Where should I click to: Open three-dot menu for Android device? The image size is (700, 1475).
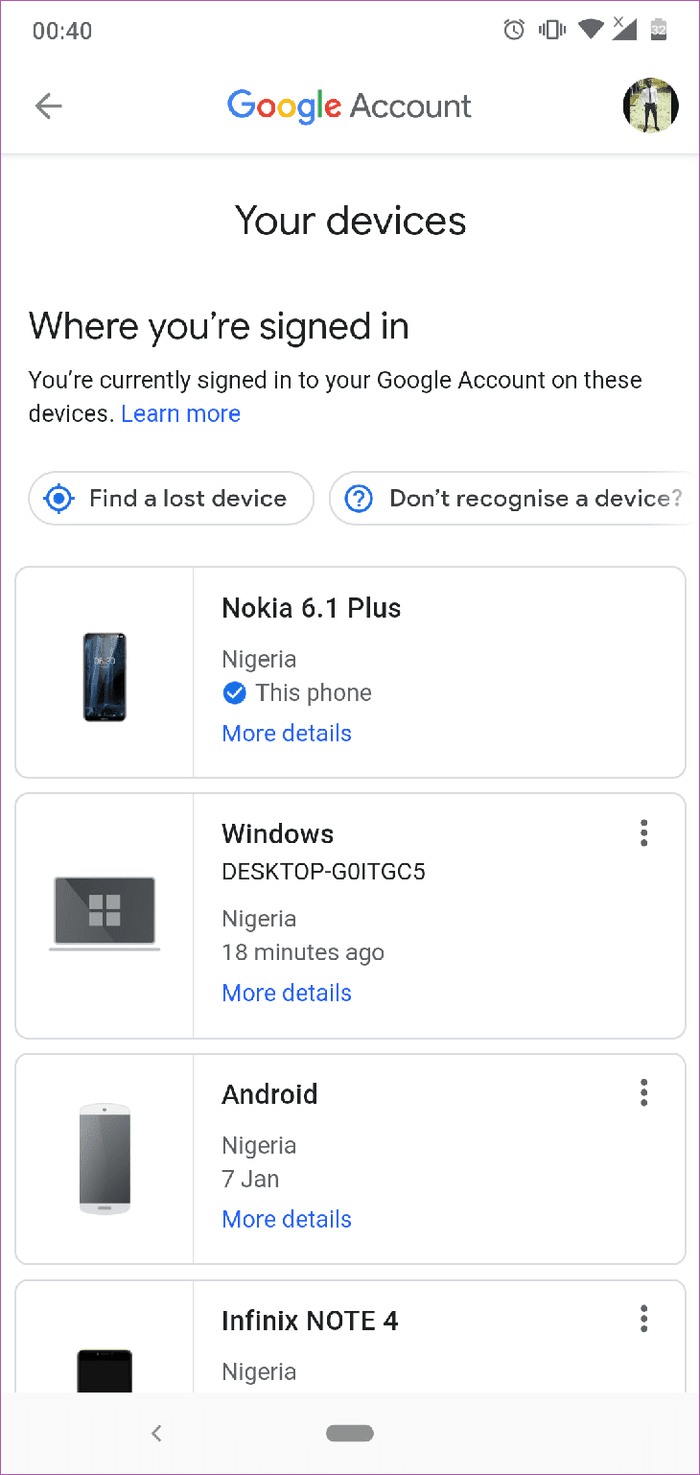(644, 1092)
